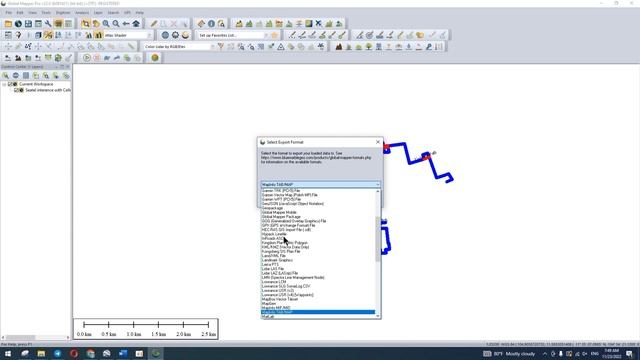Click the Zoom Out magnifier icon

tap(116, 24)
